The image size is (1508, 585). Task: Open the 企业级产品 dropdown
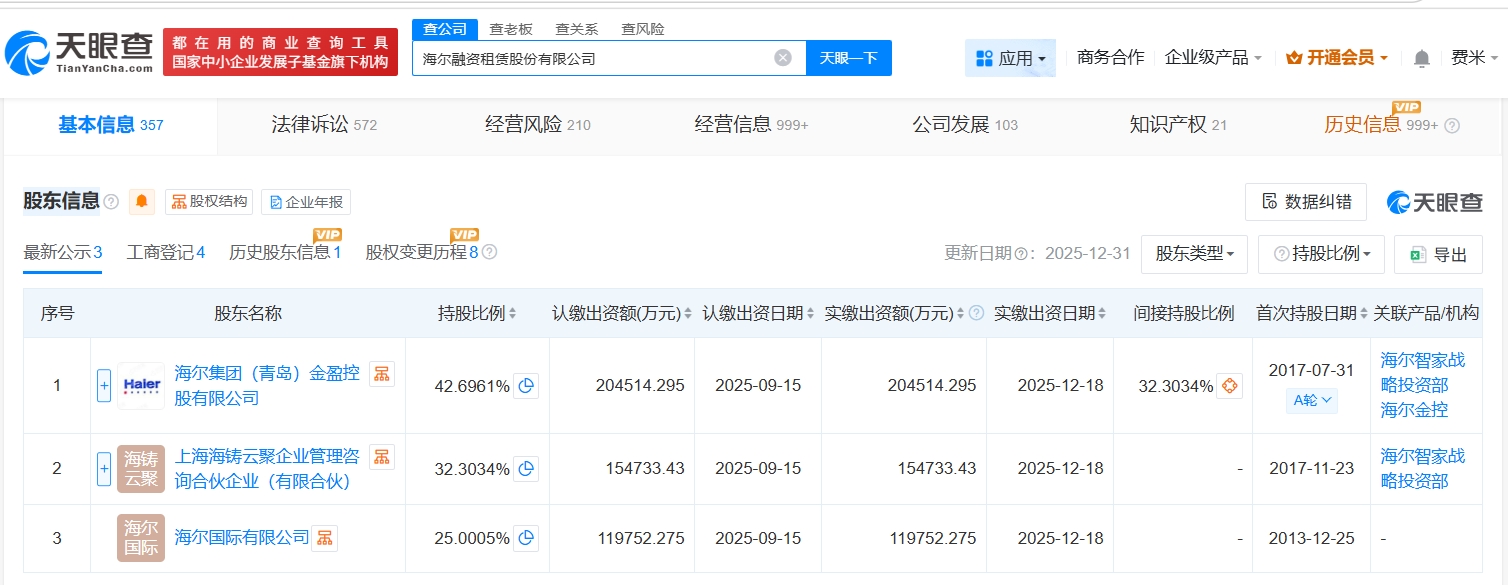[x=1213, y=58]
